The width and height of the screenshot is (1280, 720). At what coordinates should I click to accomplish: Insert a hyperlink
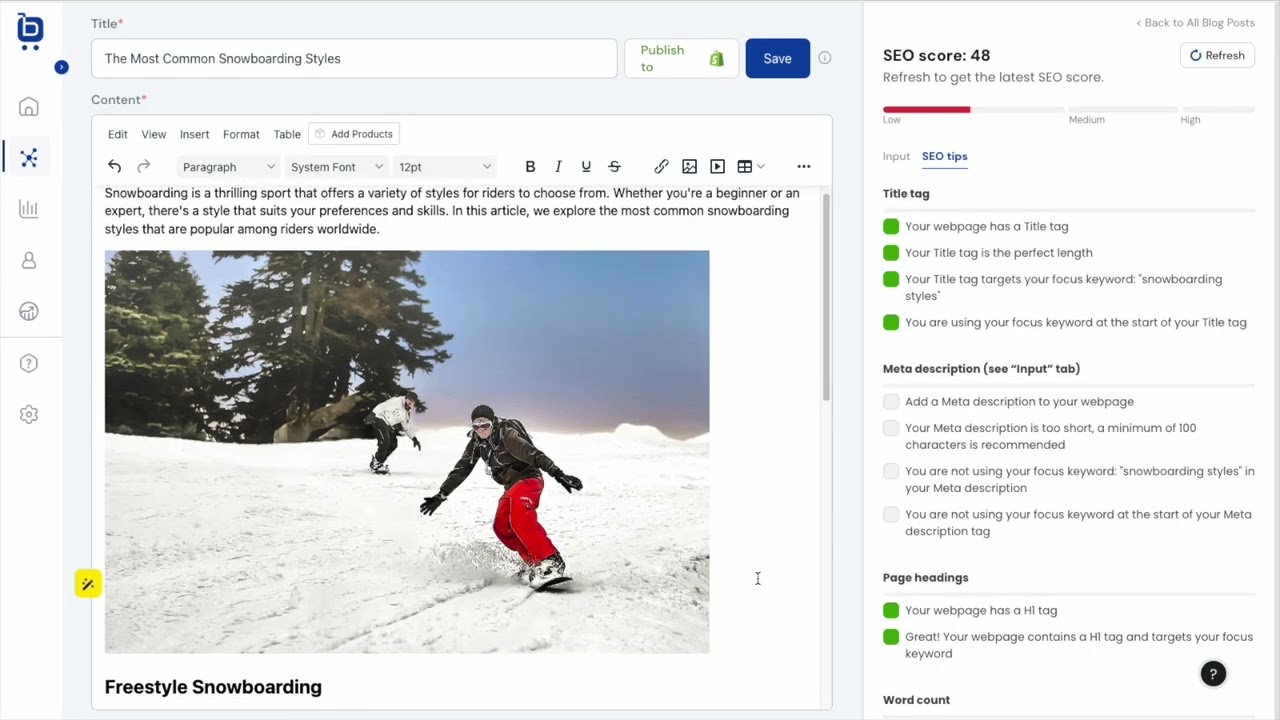pyautogui.click(x=661, y=166)
